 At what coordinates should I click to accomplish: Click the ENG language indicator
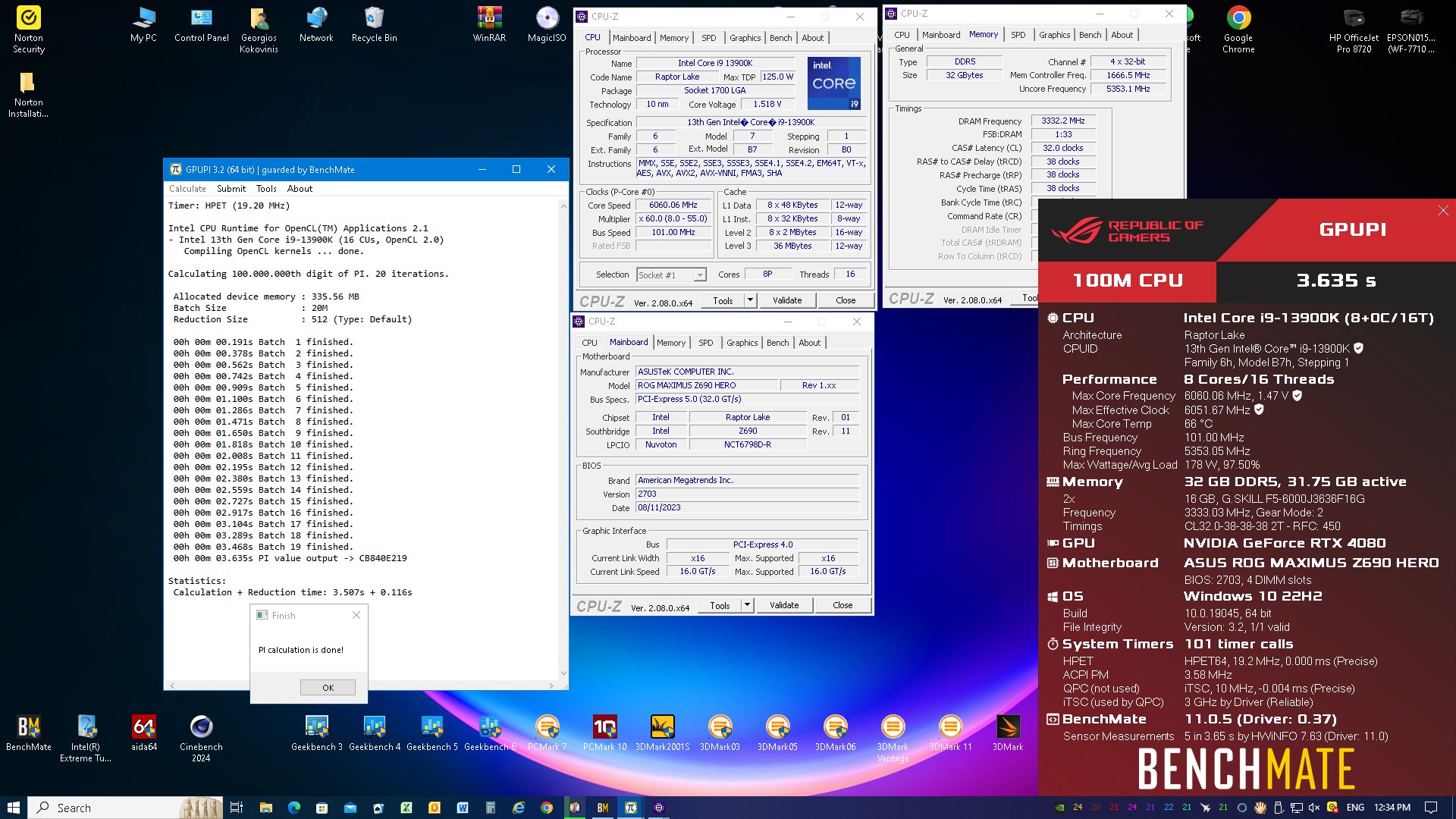(x=1355, y=808)
